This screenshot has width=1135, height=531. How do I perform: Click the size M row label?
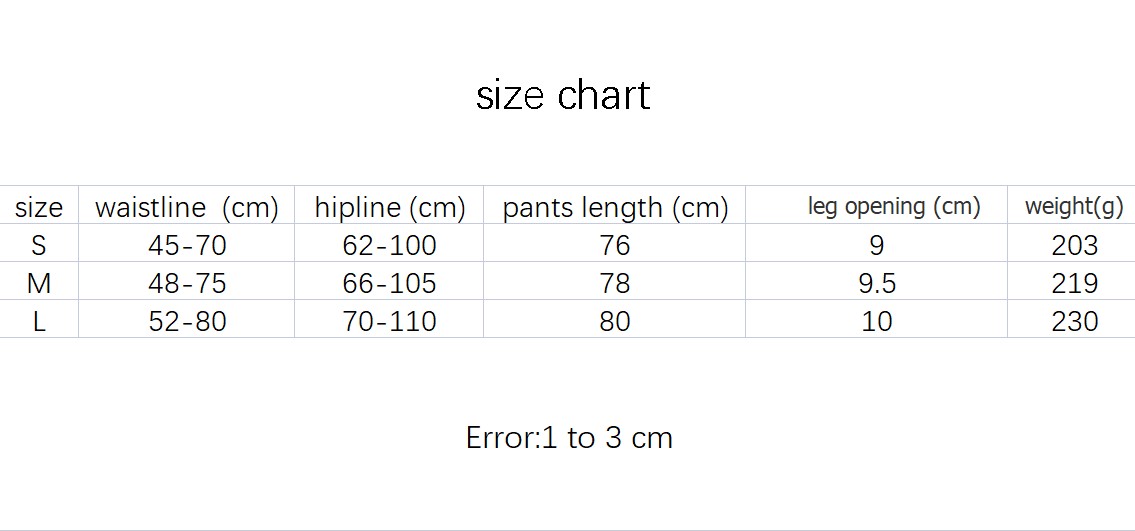click(x=39, y=283)
